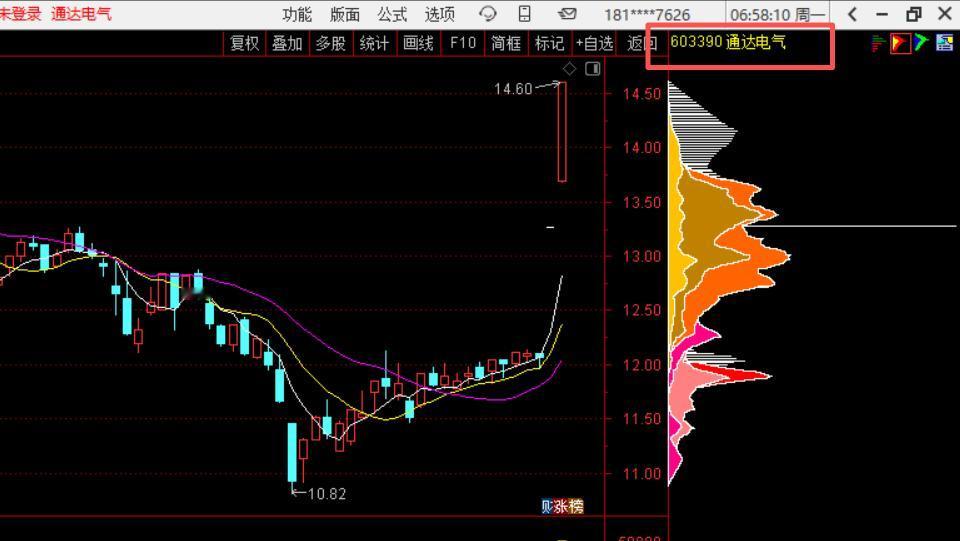Screen dimensions: 960x541
Task: Add stock with +自选 button
Action: (x=594, y=43)
